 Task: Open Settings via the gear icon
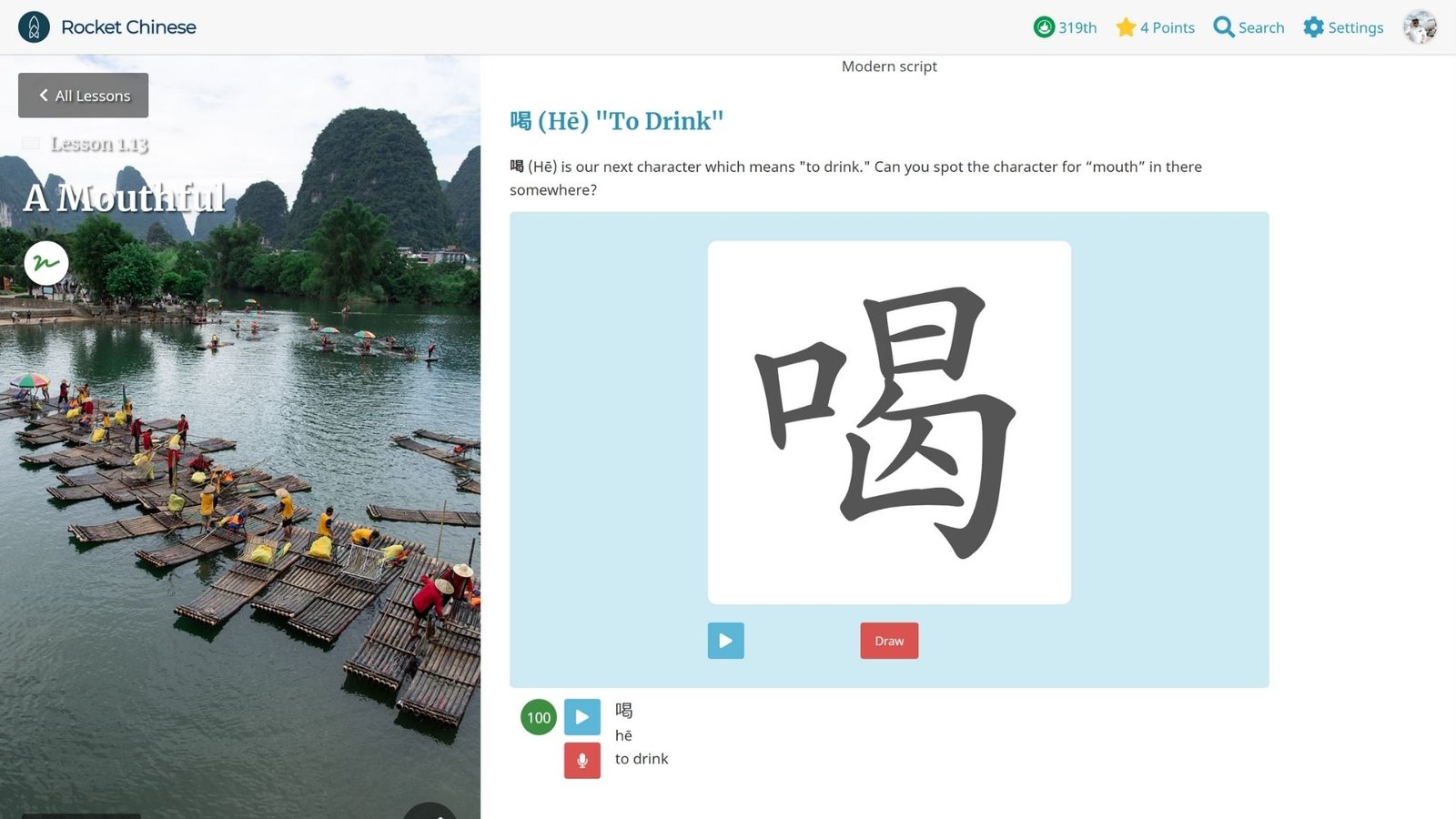pos(1313,27)
